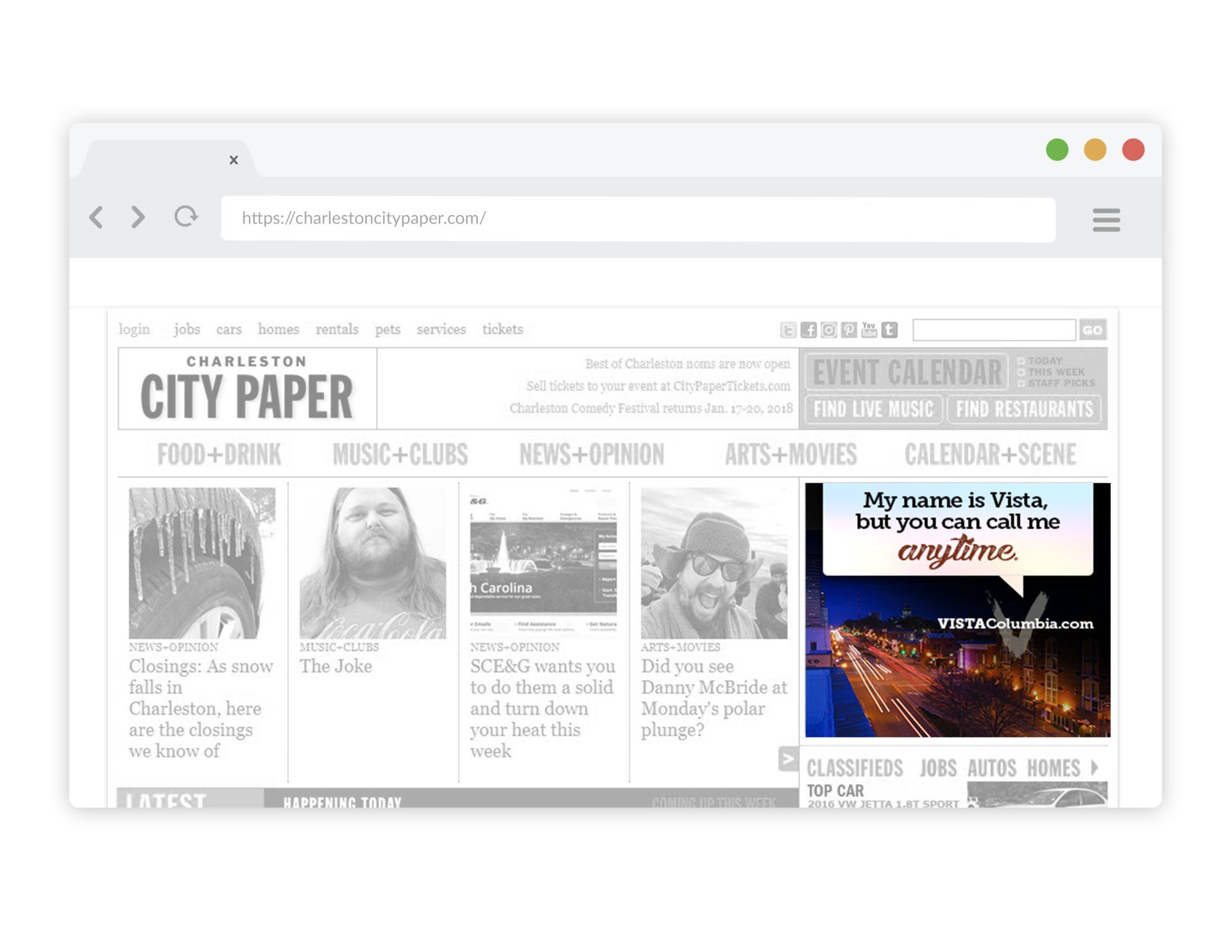Open the browser hamburger menu
1232x952 pixels.
(x=1106, y=219)
